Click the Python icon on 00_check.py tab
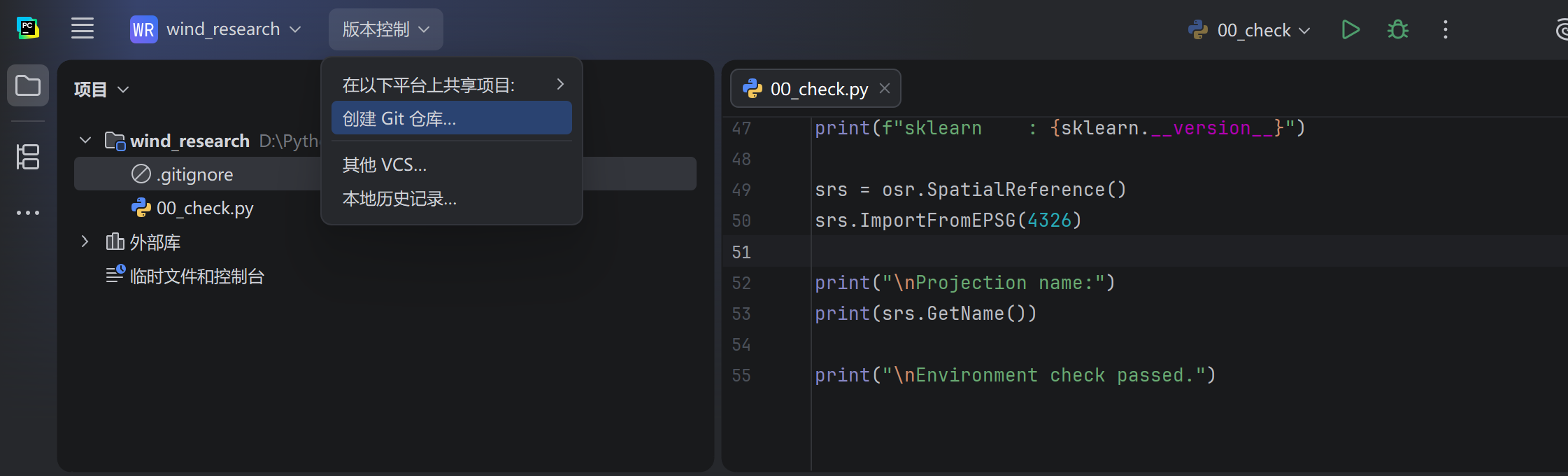Viewport: 1568px width, 476px height. pyautogui.click(x=753, y=88)
